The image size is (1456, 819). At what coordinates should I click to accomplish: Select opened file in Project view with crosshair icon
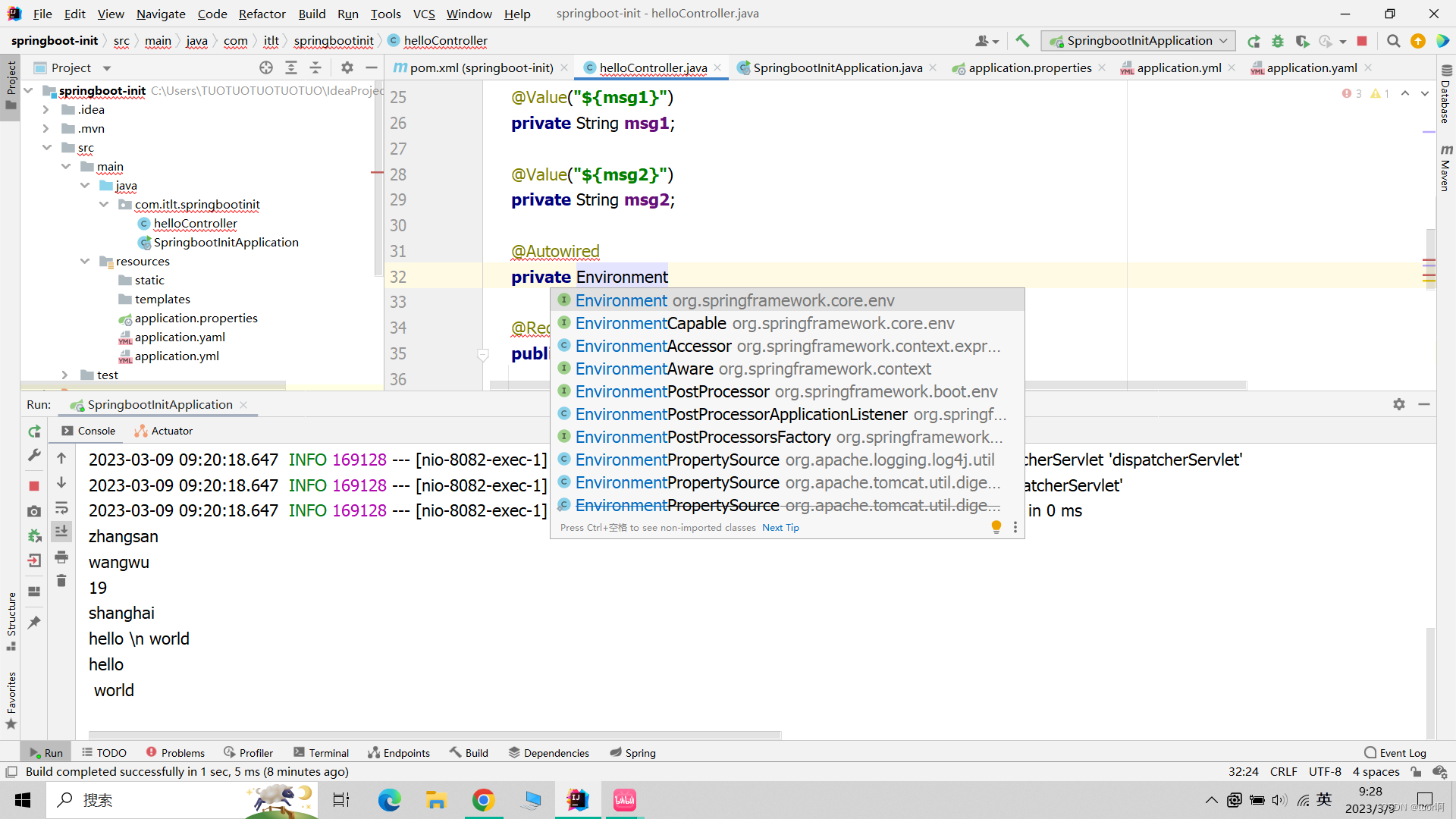[266, 67]
